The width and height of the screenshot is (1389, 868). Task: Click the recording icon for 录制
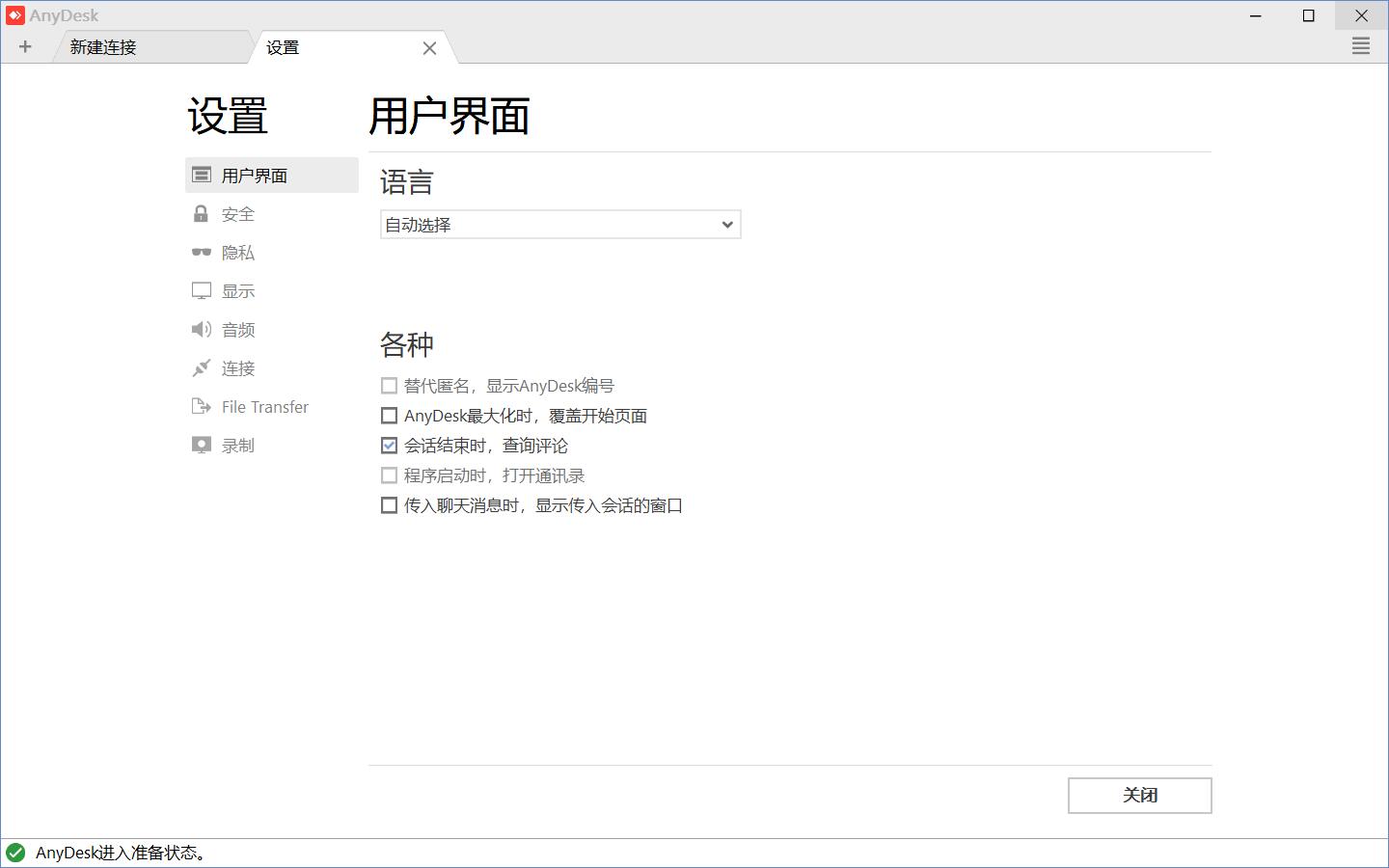(201, 445)
